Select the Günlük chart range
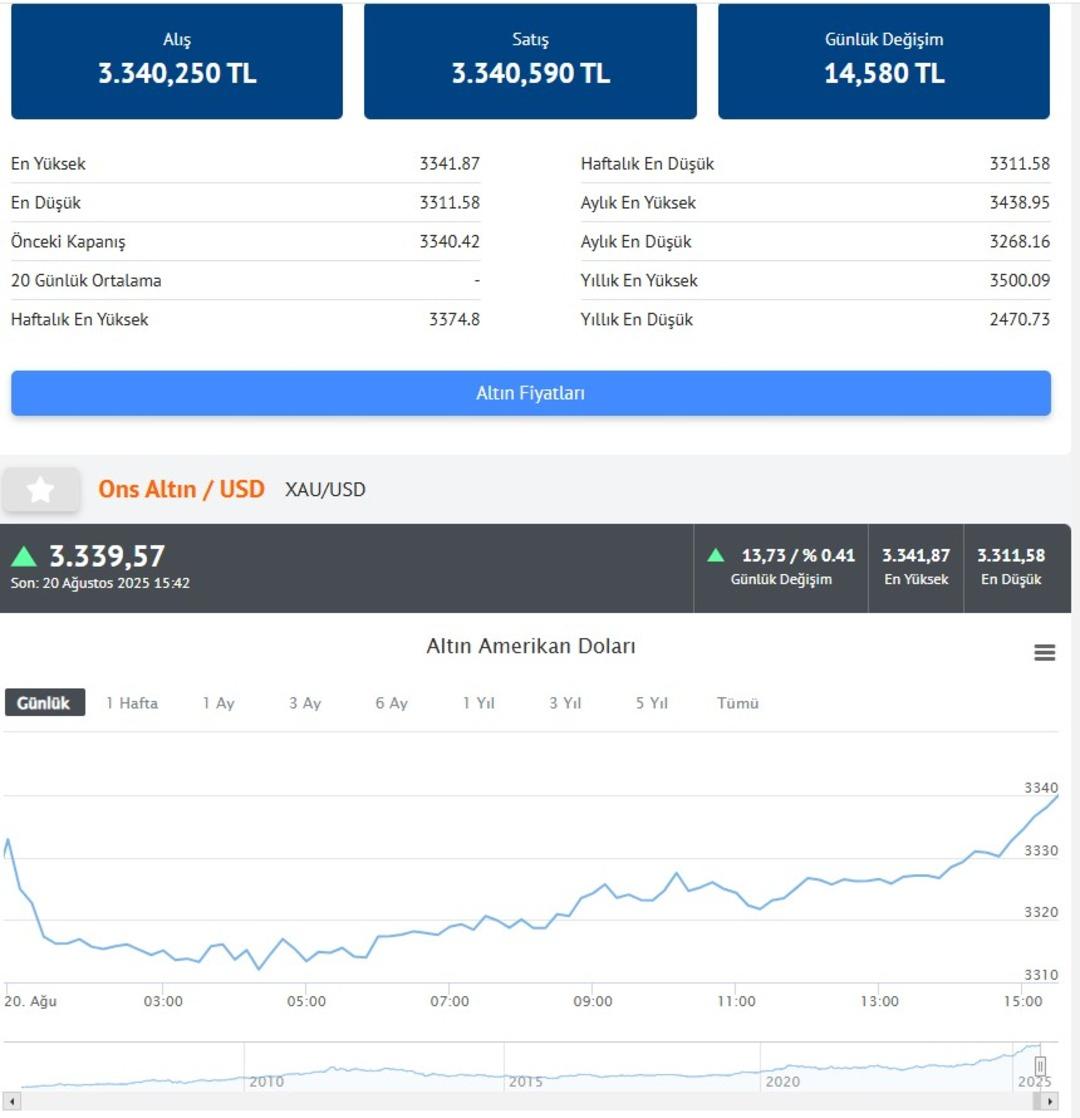The width and height of the screenshot is (1080, 1118). tap(44, 702)
